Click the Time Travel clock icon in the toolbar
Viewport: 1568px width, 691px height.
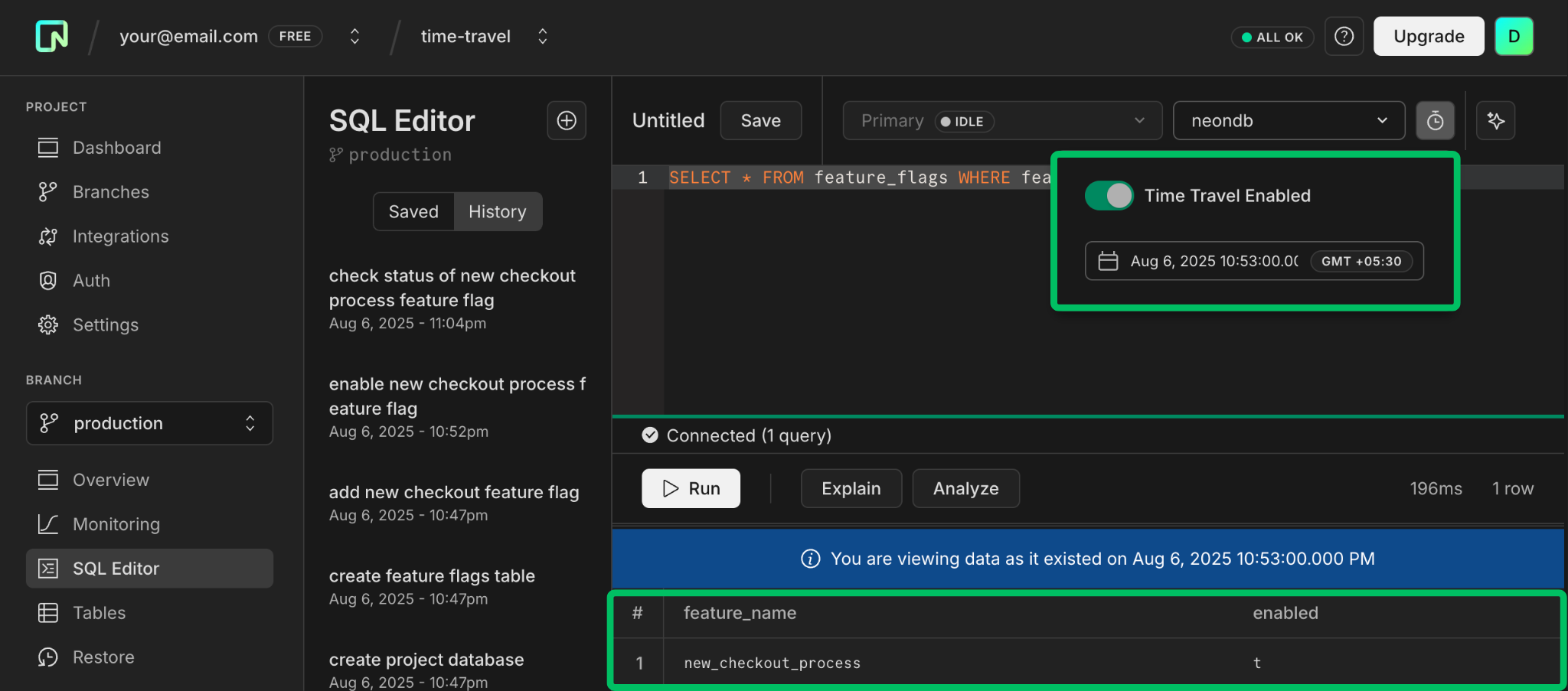(1436, 120)
